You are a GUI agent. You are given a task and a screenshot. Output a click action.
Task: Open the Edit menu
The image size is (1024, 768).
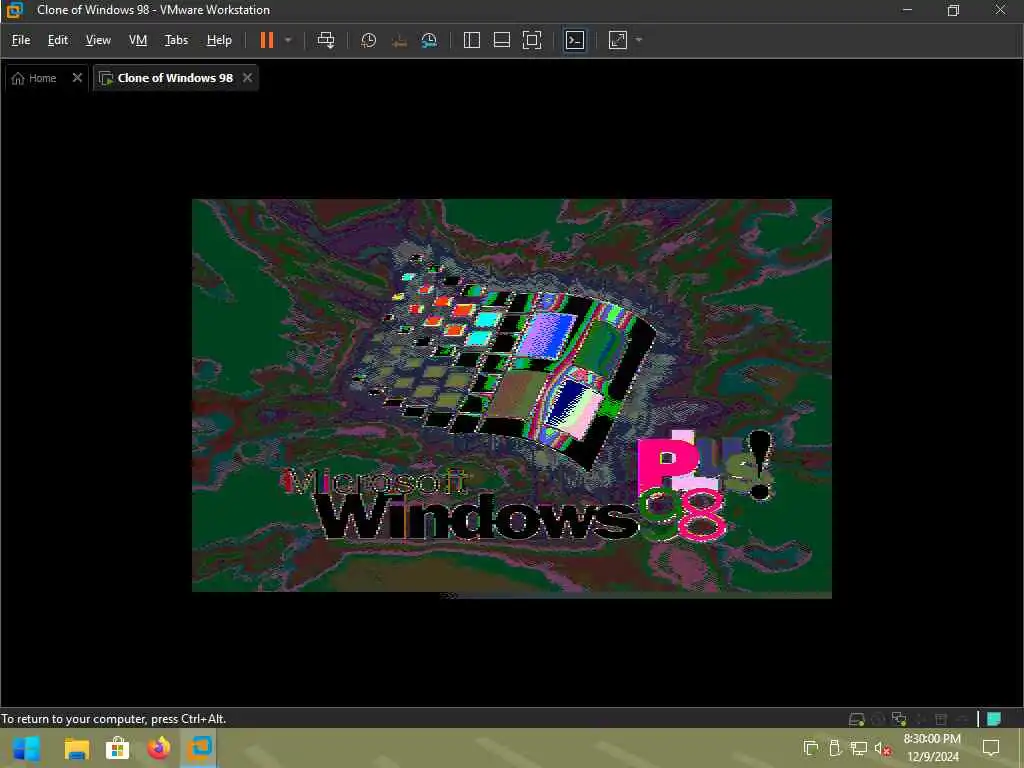(x=57, y=40)
